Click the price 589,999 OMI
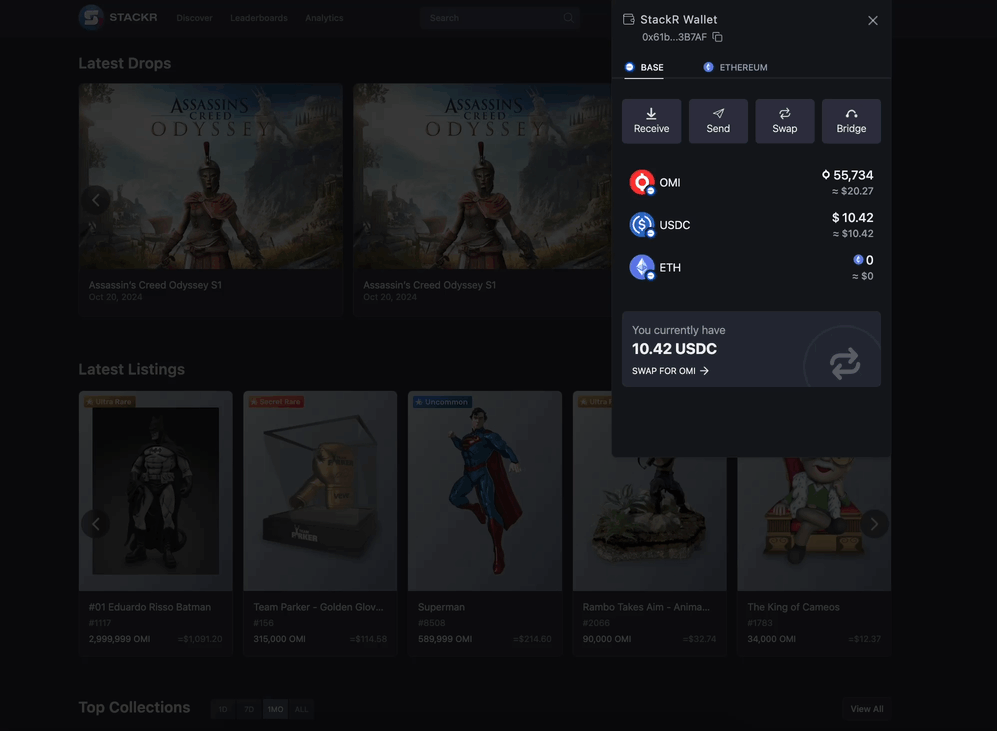 coord(444,639)
